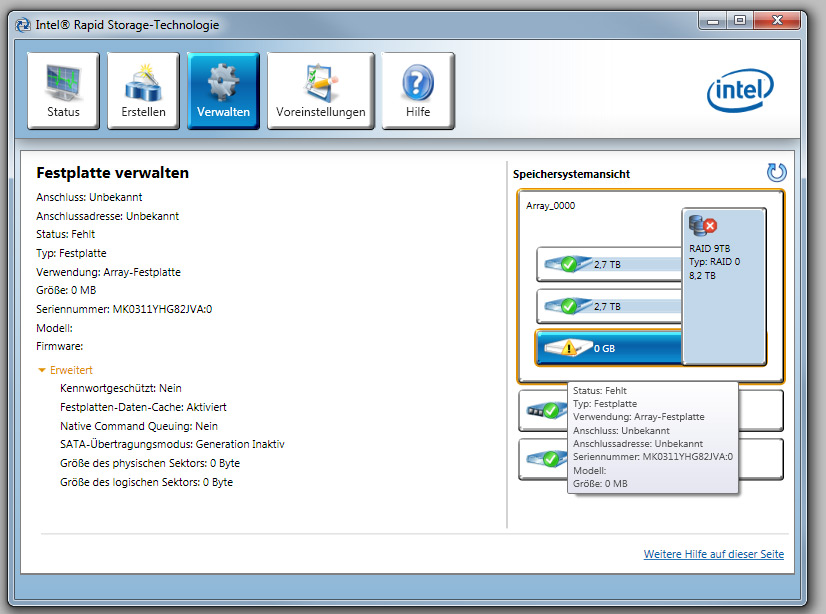This screenshot has height=614, width=826.
Task: Maximize the Intel Rapid Storage window
Action: coord(740,21)
